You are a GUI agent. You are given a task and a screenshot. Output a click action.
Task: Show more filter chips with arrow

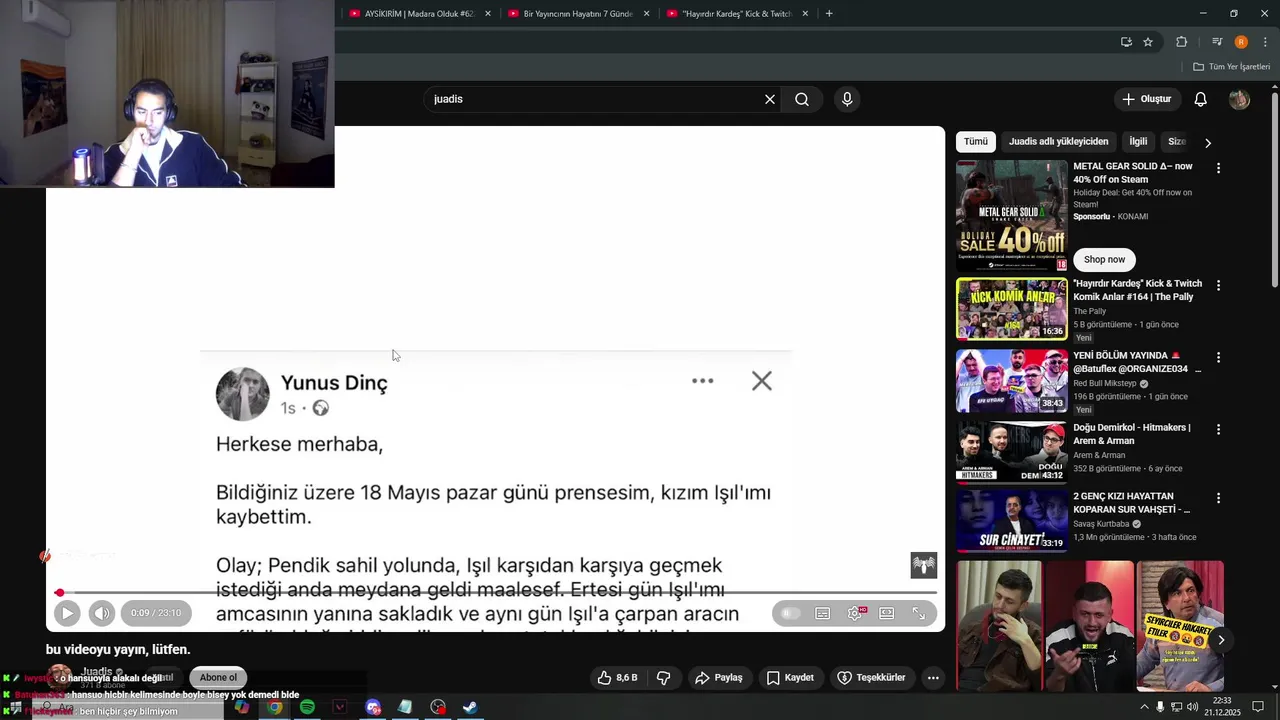(1208, 143)
